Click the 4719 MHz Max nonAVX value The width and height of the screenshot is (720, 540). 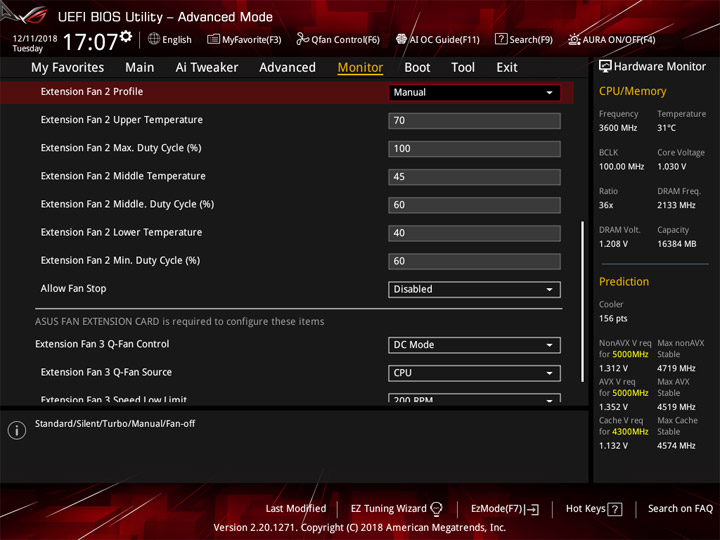point(676,368)
